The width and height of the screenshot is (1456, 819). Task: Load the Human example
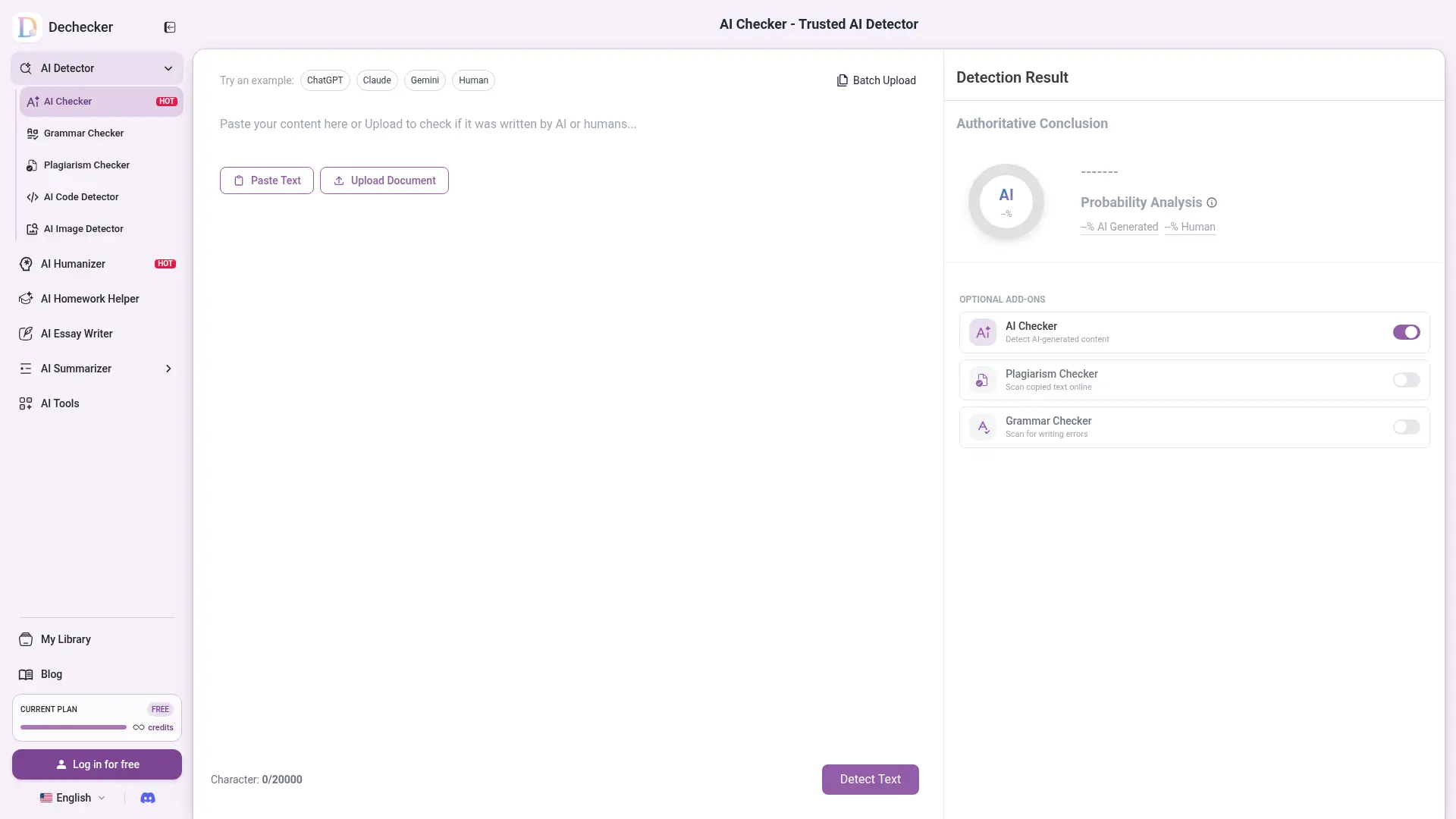tap(473, 80)
